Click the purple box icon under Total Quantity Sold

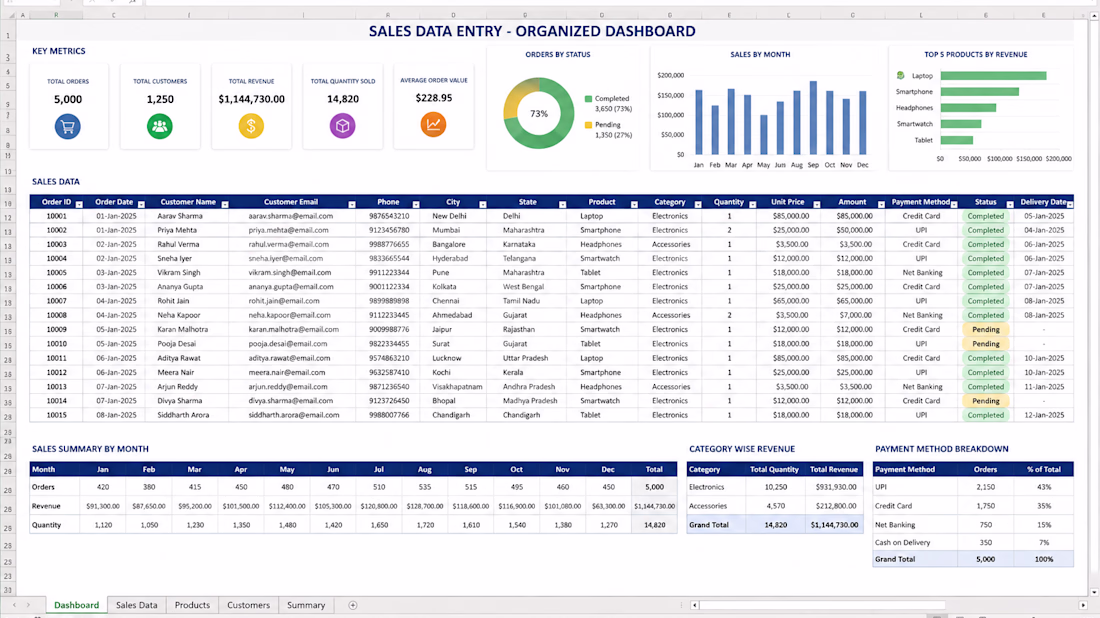[x=342, y=126]
